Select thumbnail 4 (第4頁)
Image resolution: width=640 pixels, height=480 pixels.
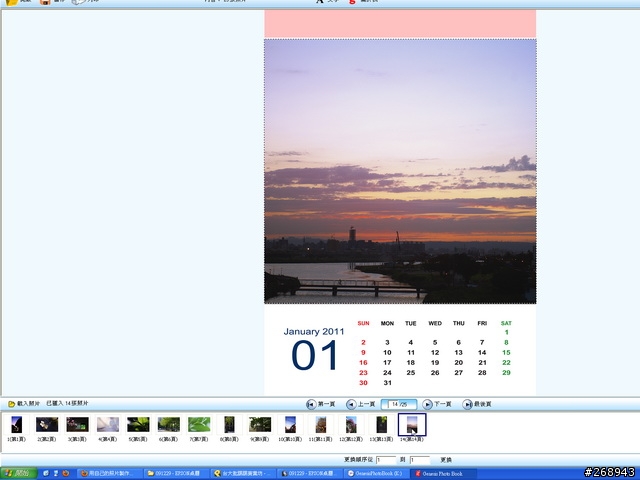[x=108, y=424]
